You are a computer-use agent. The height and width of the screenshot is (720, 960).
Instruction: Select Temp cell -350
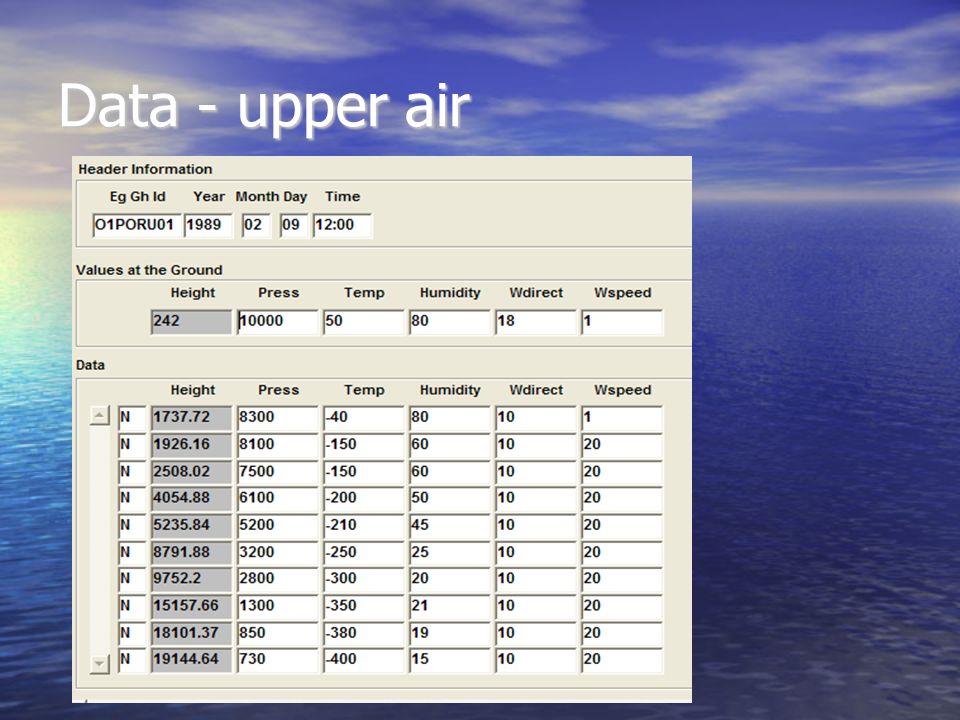point(364,606)
